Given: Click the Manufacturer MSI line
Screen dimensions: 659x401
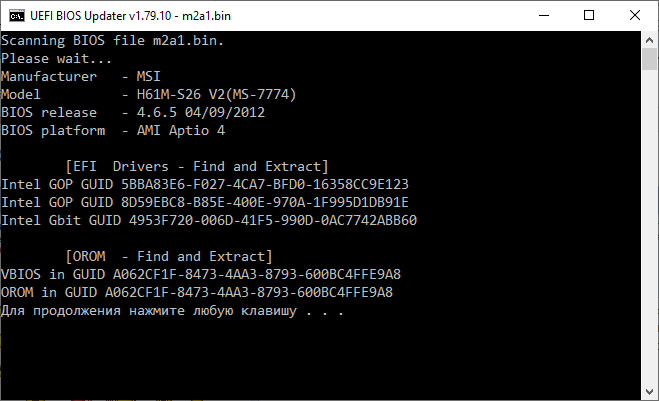Looking at the screenshot, I should [81, 77].
